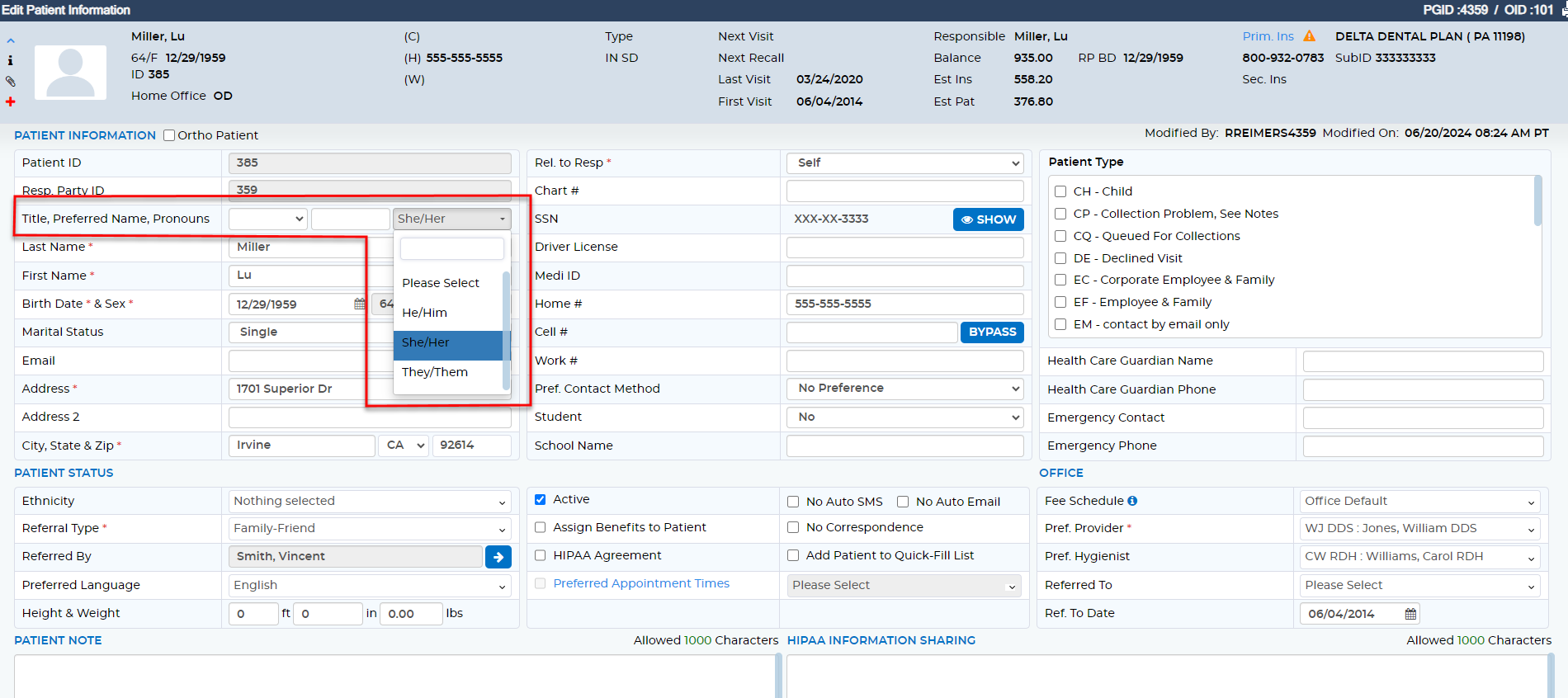Select They/Them from pronouns list
The image size is (1568, 698).
pyautogui.click(x=435, y=372)
